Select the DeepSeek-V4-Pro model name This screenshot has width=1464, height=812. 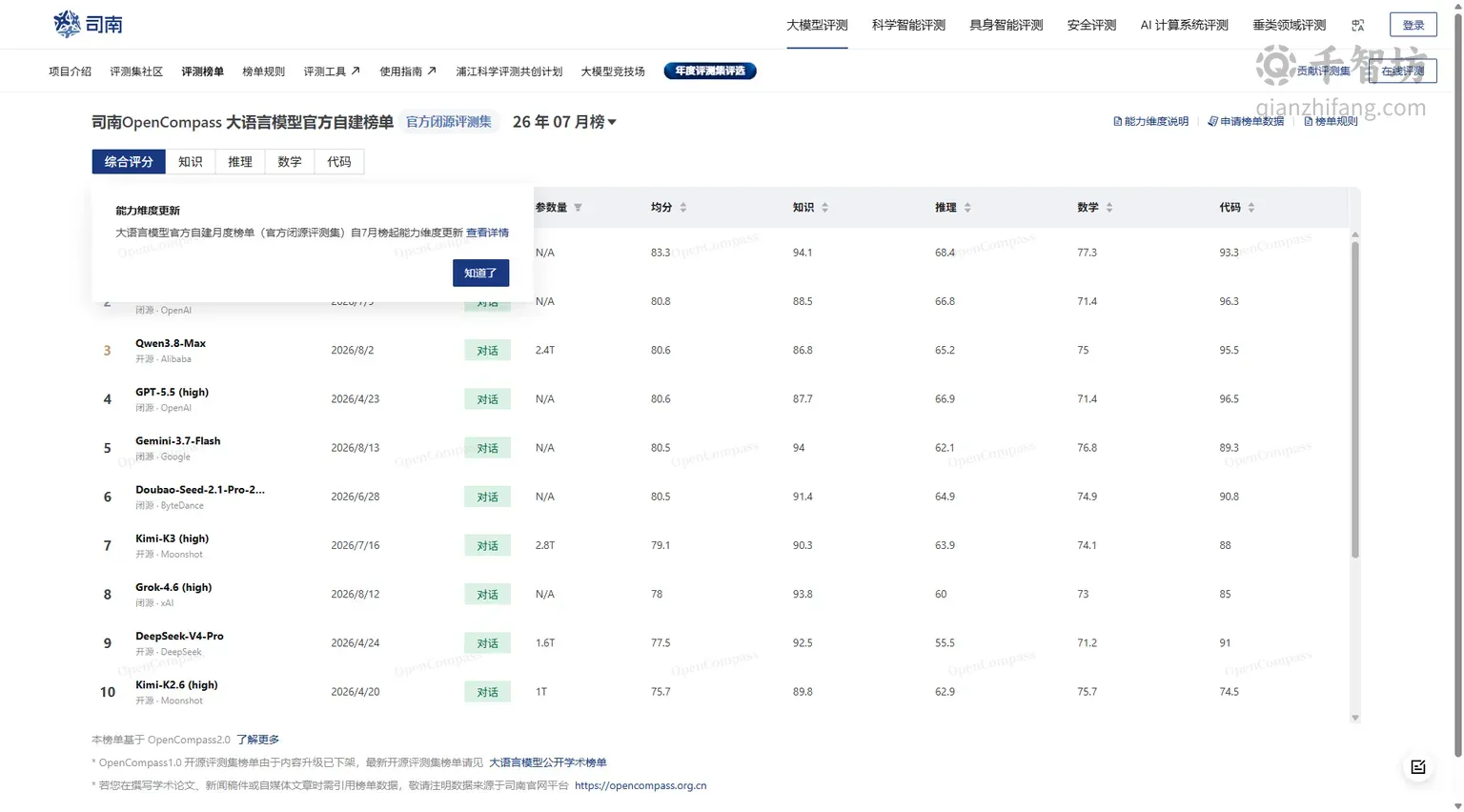(x=179, y=637)
